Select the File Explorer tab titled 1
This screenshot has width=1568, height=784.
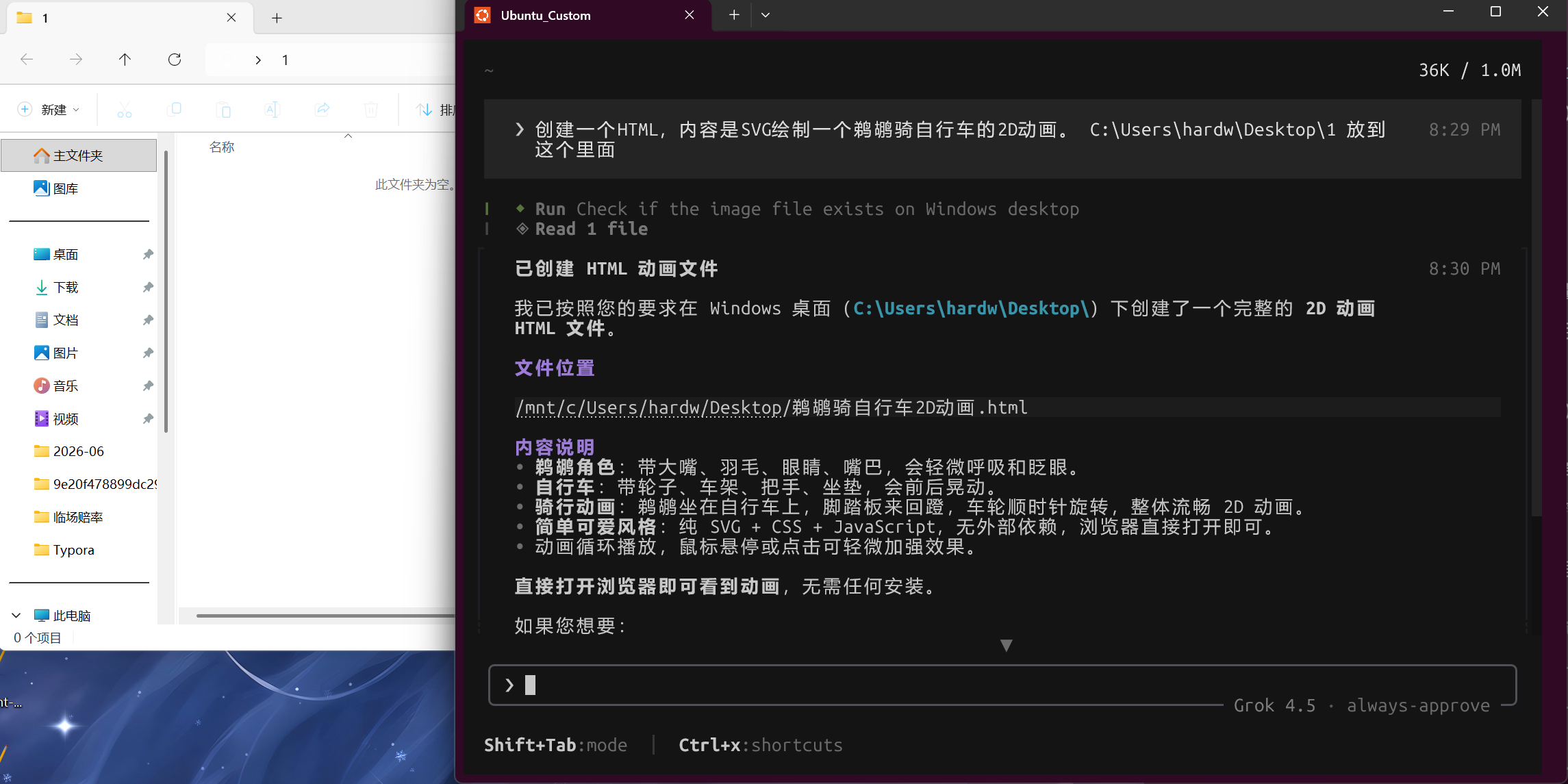(x=129, y=18)
